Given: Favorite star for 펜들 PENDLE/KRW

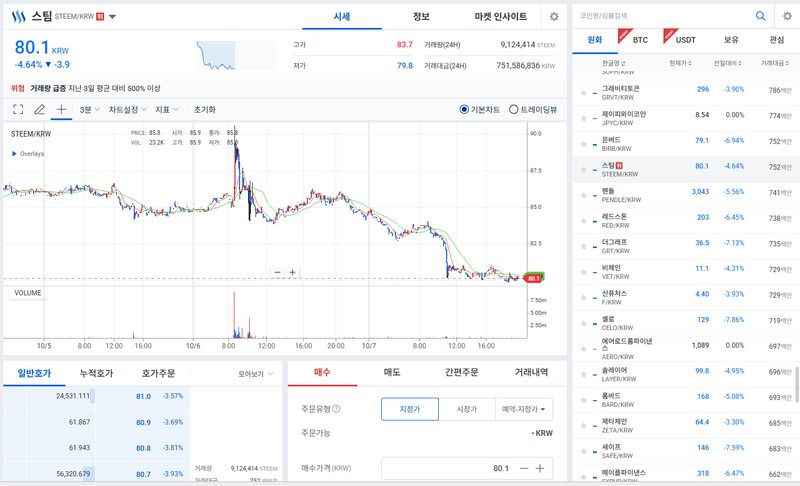Looking at the screenshot, I should pyautogui.click(x=583, y=195).
